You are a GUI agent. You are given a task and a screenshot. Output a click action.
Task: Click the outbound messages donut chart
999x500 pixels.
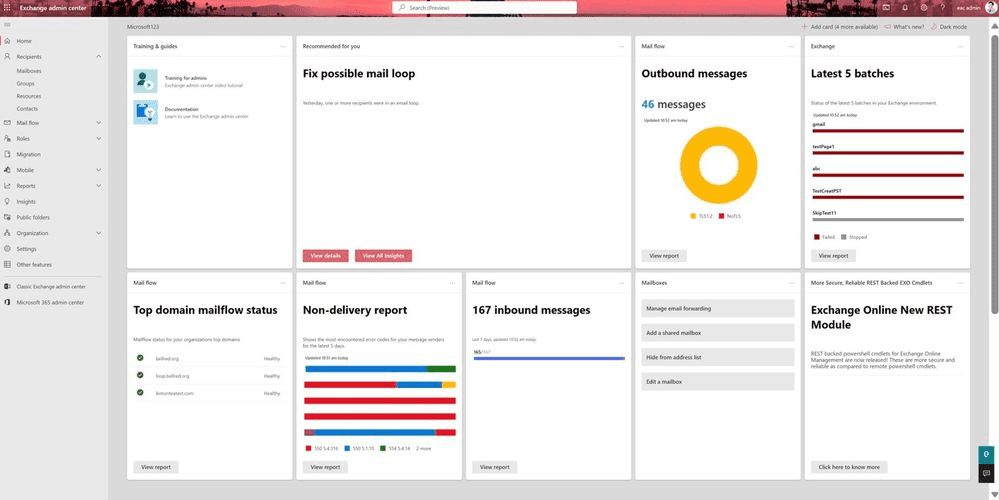719,165
